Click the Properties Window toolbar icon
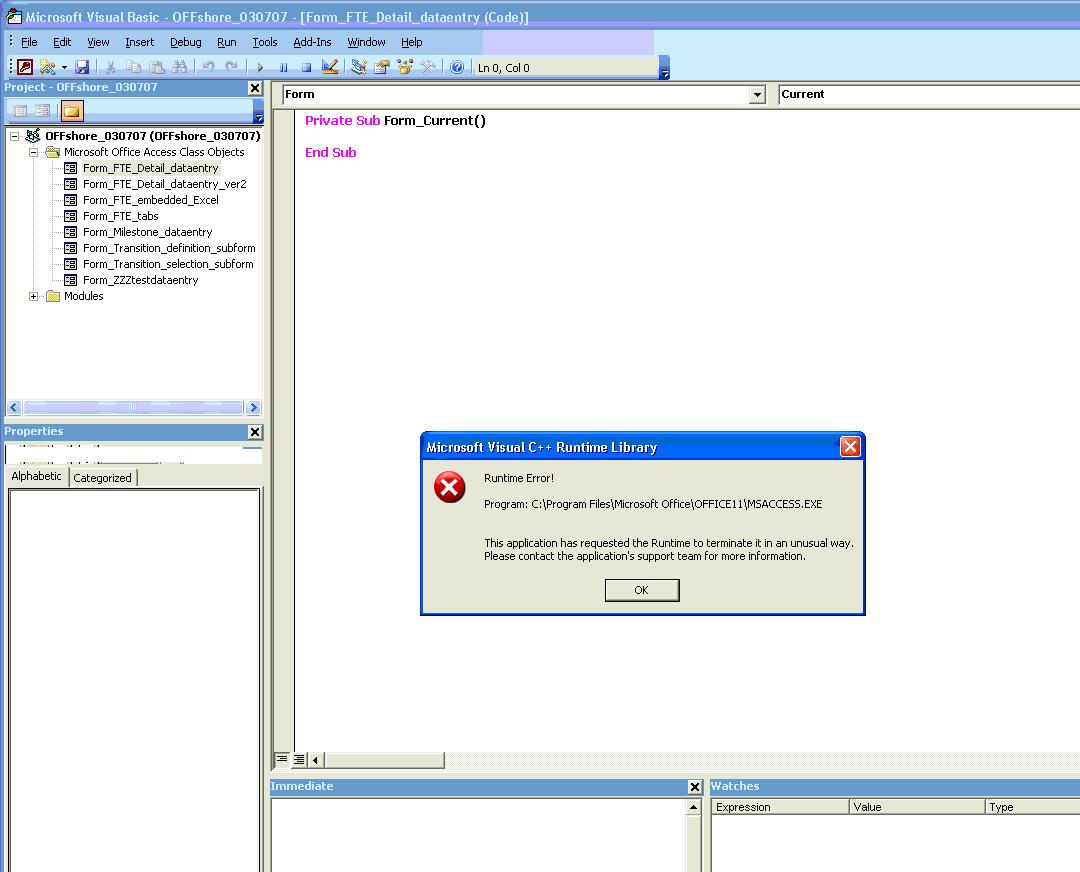The width and height of the screenshot is (1080, 872). point(382,67)
